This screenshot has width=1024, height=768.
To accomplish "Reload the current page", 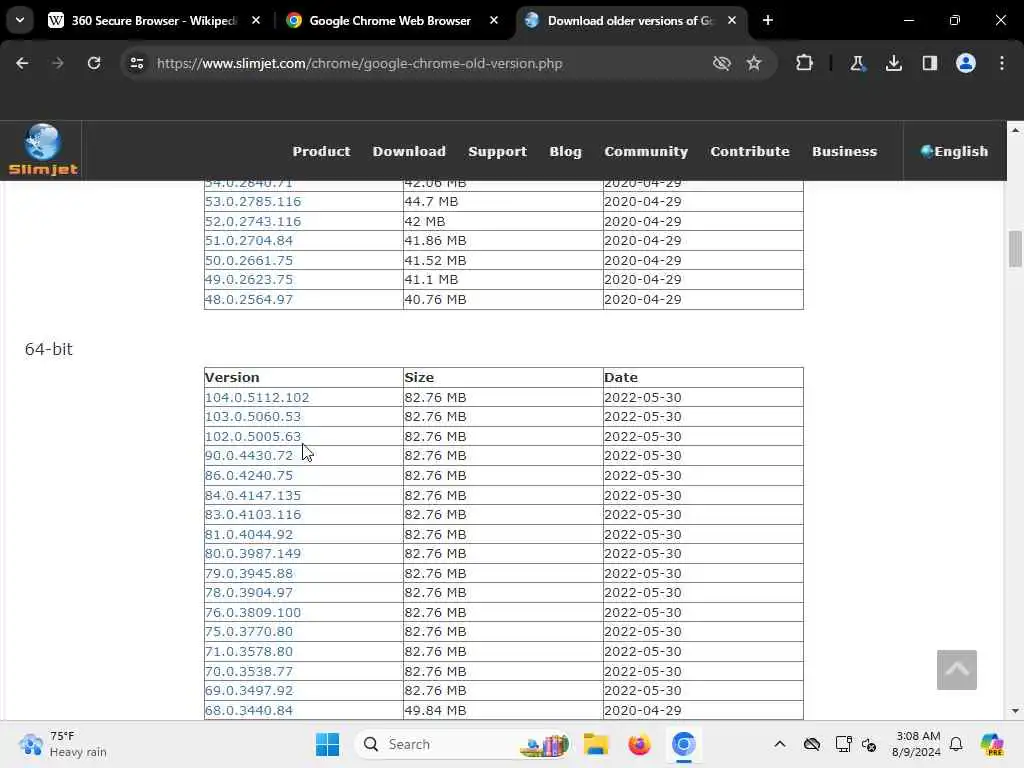I will (94, 63).
